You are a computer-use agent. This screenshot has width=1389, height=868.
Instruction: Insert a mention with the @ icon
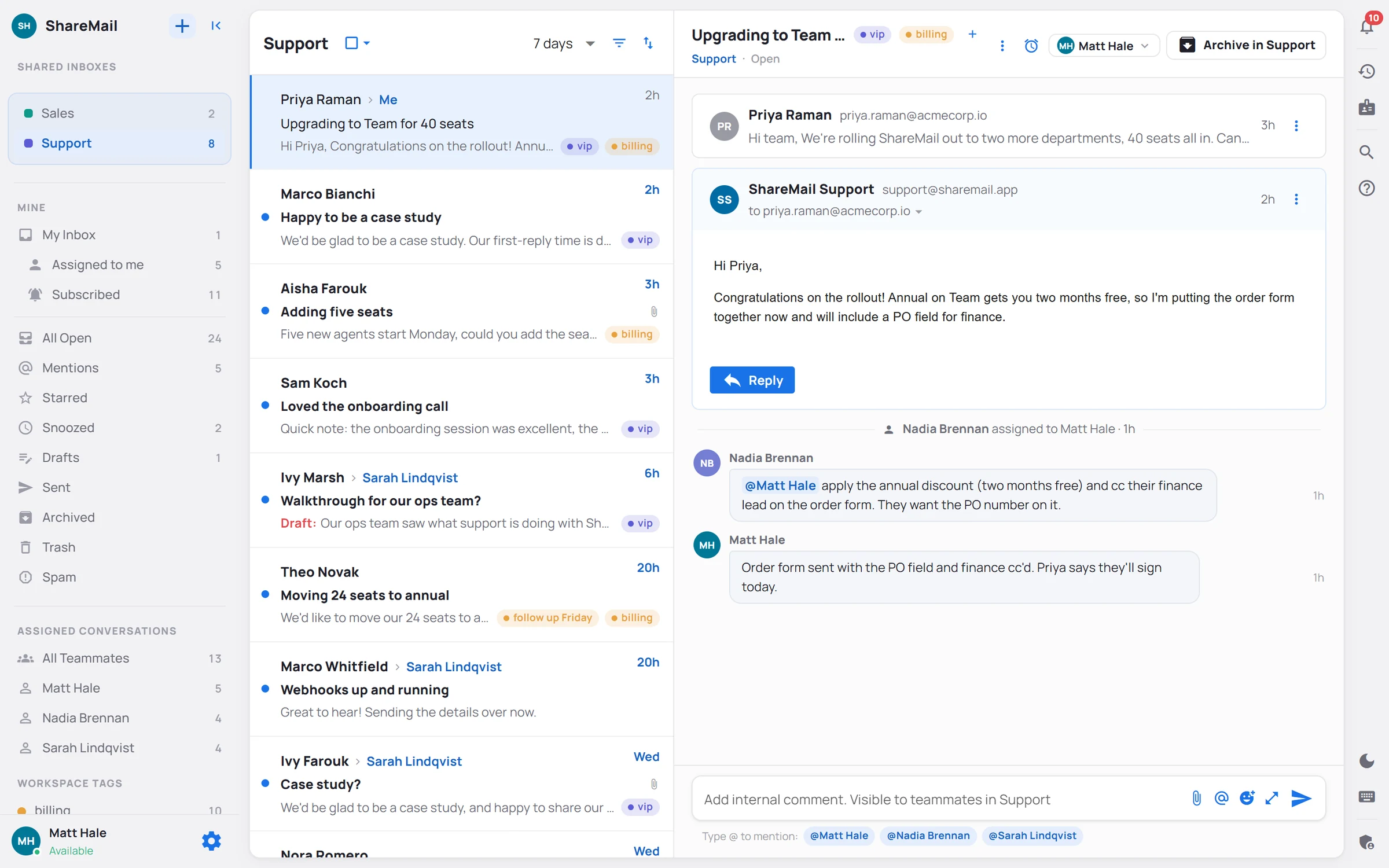tap(1221, 799)
